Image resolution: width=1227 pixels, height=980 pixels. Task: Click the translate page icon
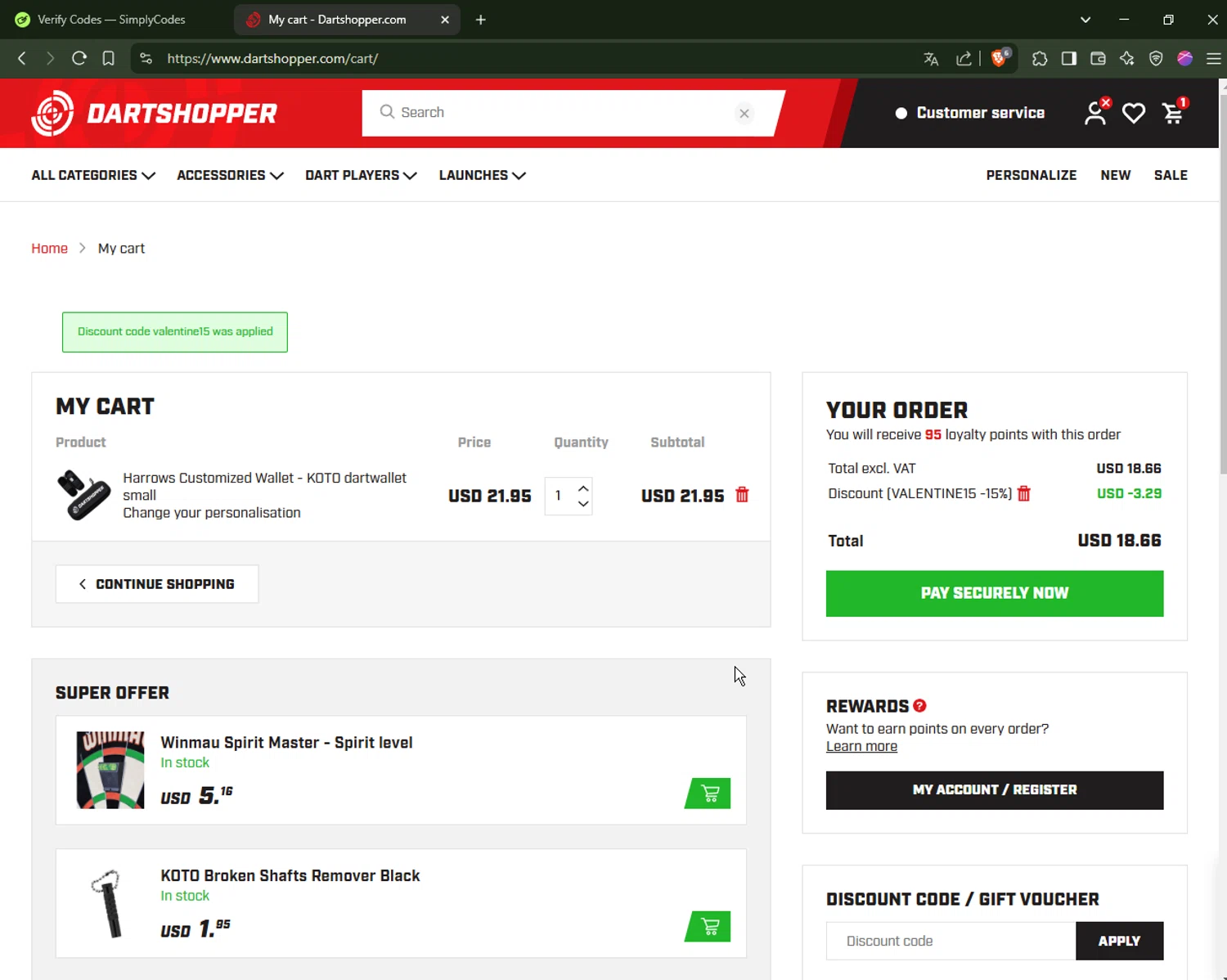pyautogui.click(x=931, y=58)
